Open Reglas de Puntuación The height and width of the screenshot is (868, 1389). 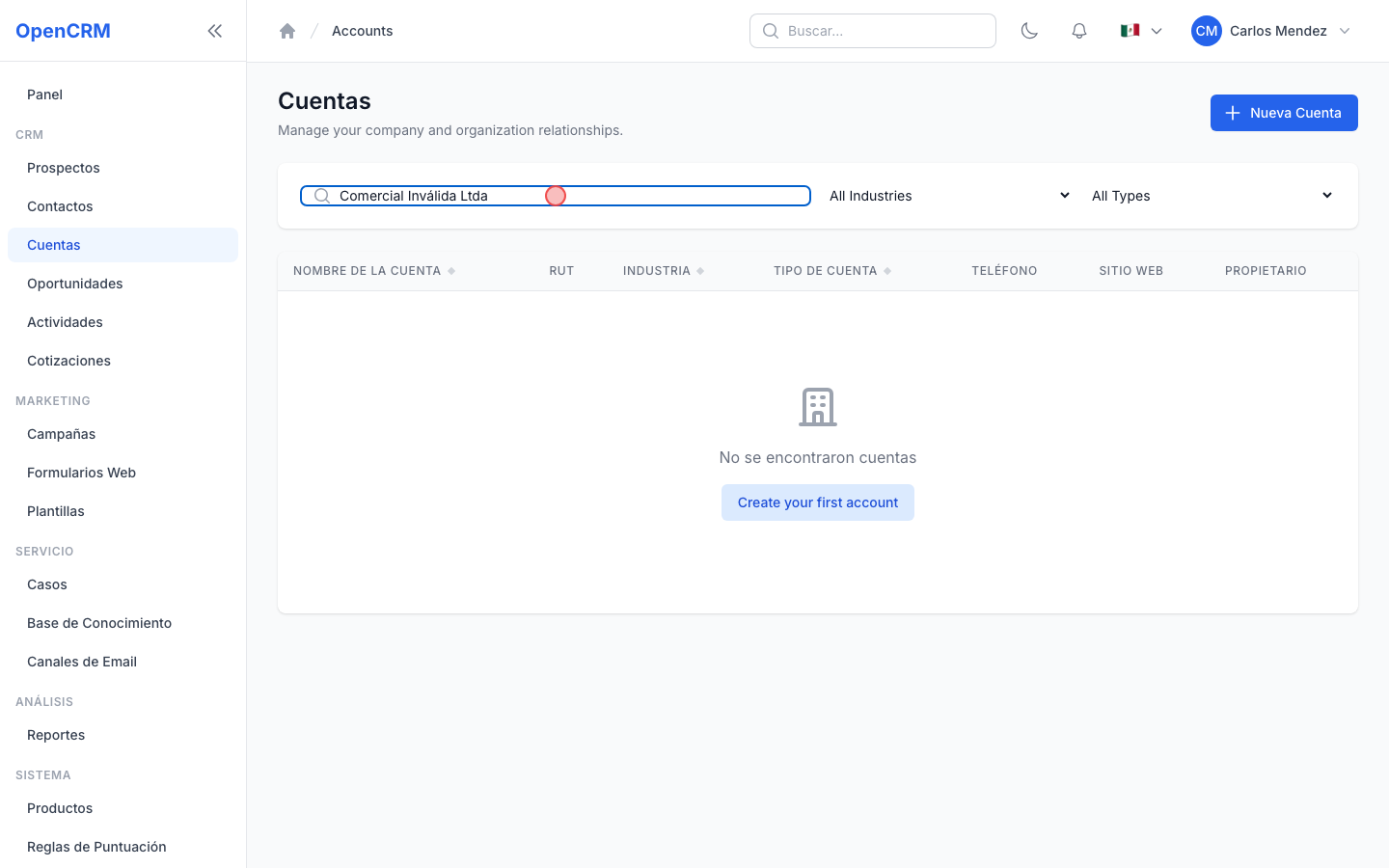click(x=123, y=847)
